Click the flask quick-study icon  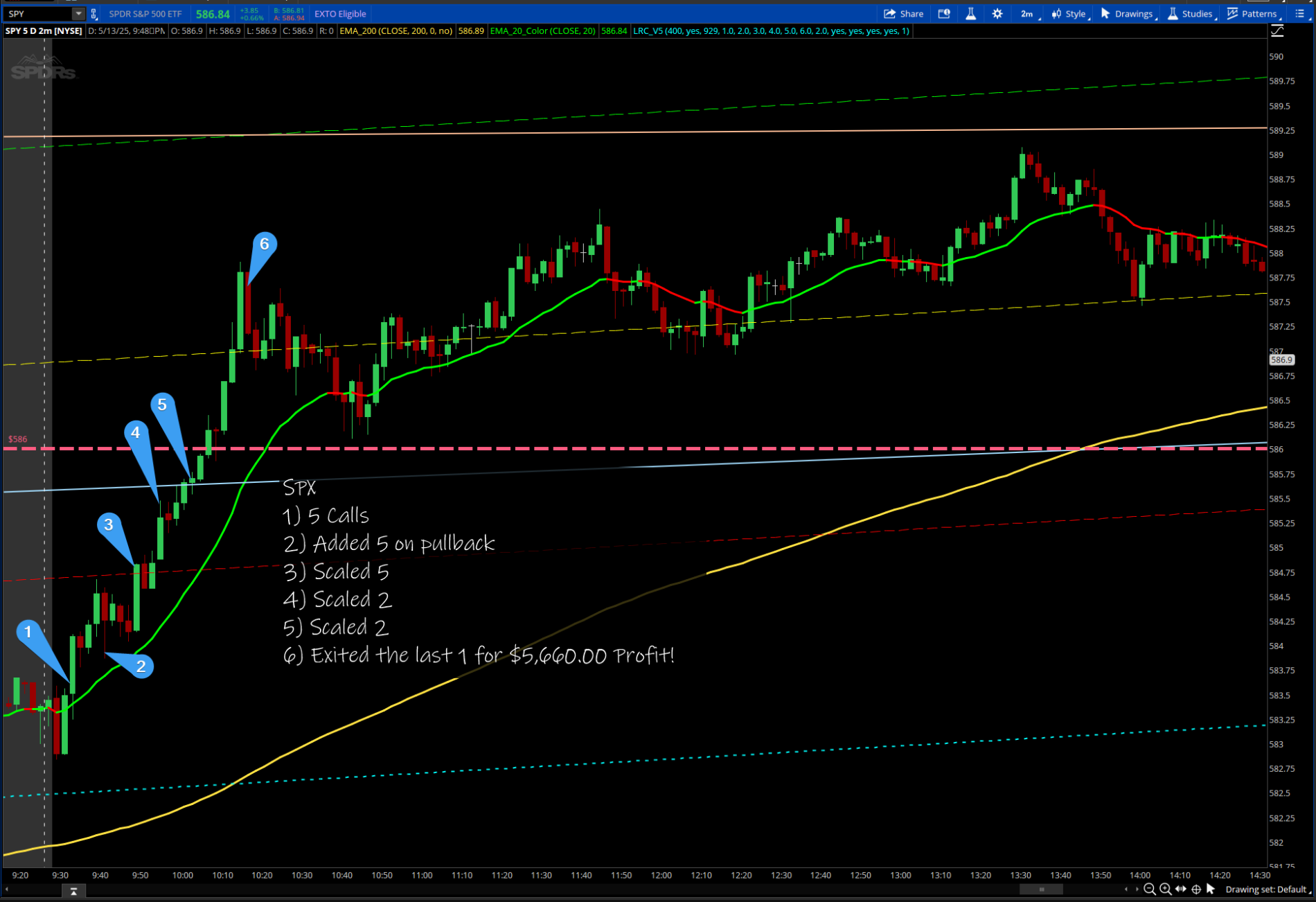point(971,14)
